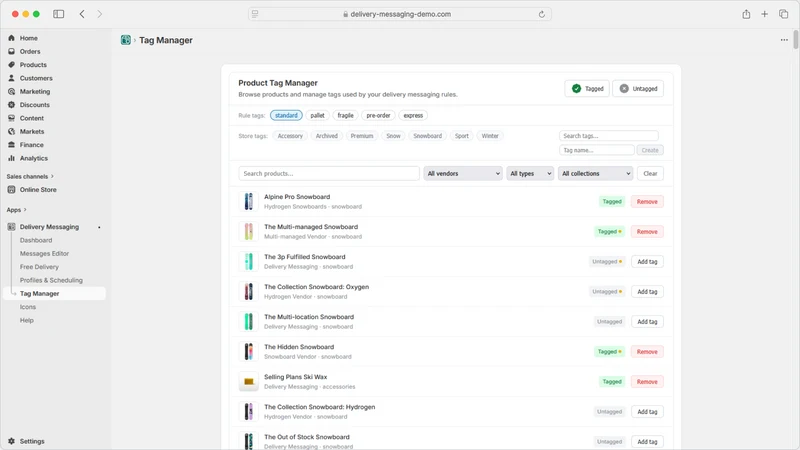The width and height of the screenshot is (800, 450).
Task: Remove tag from The Multi-managed Snowboard
Action: (647, 232)
